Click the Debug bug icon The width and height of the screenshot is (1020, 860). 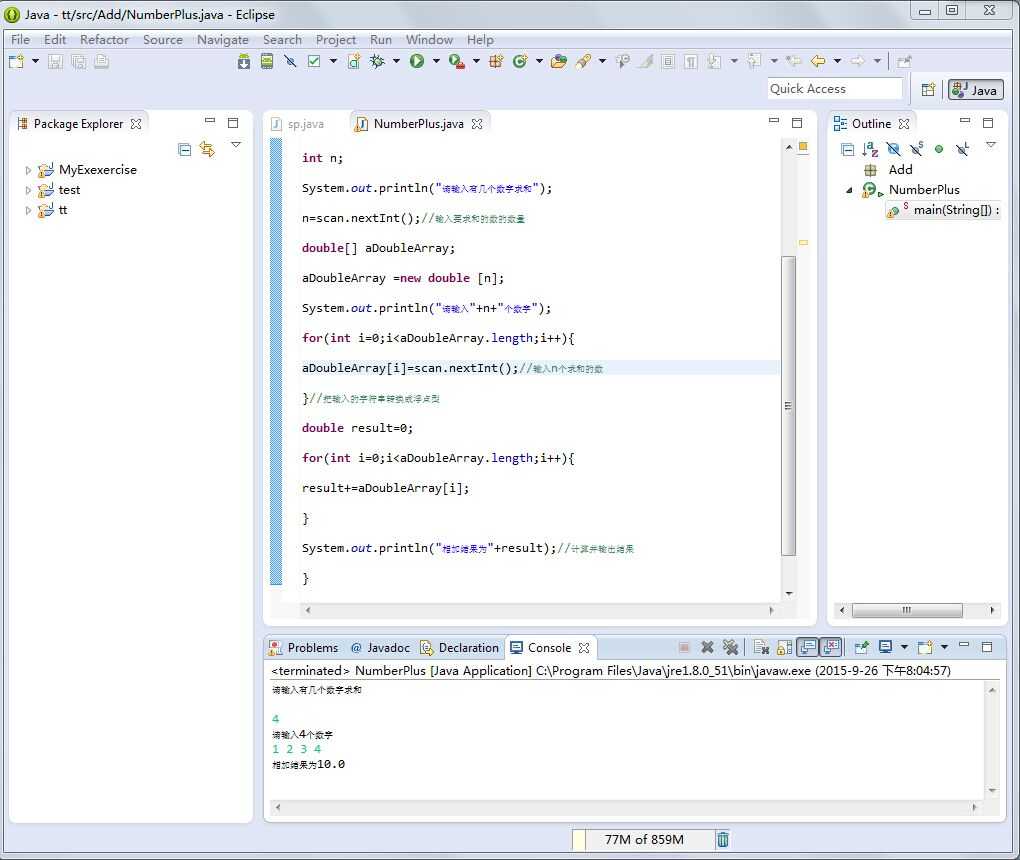[x=377, y=61]
